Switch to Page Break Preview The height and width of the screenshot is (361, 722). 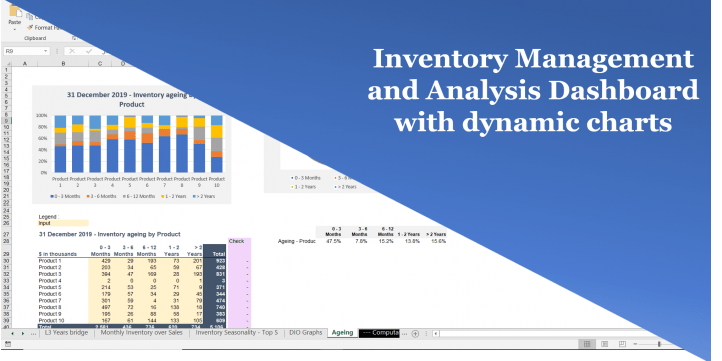pos(622,344)
